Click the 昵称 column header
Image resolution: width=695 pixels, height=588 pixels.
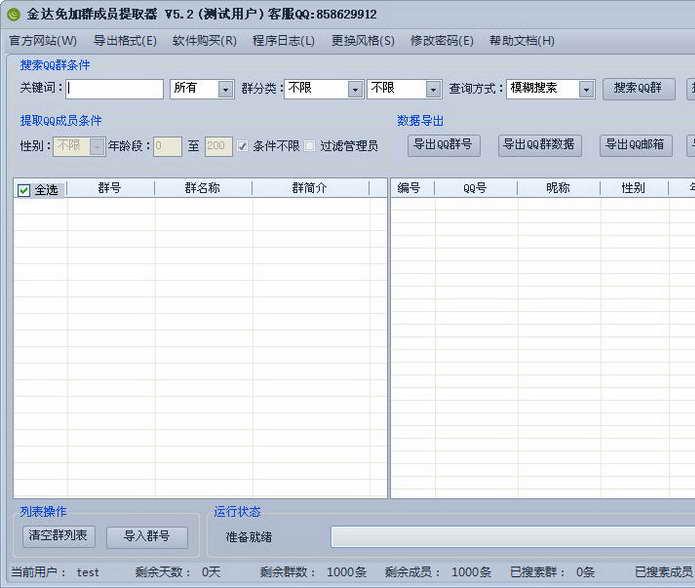558,188
